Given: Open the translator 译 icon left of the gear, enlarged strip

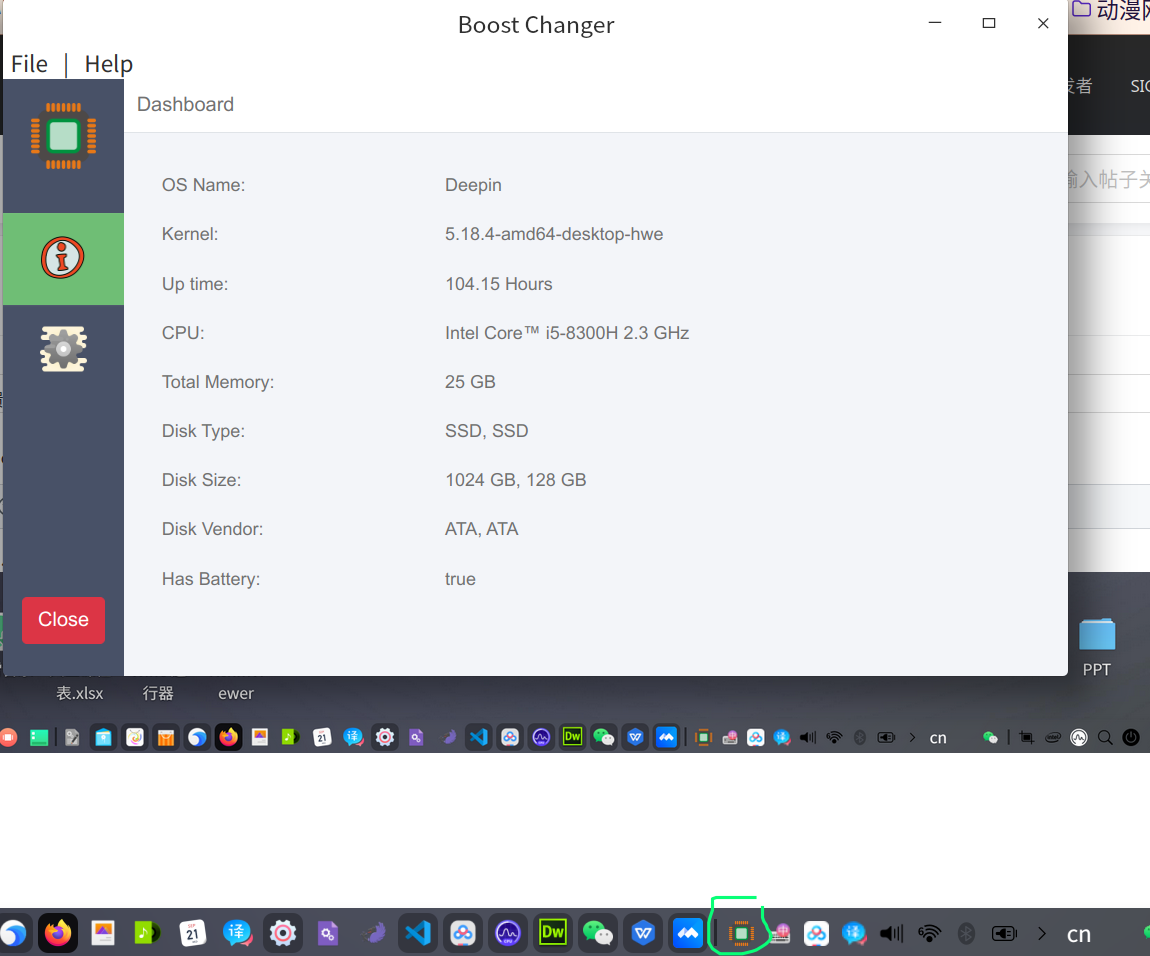Looking at the screenshot, I should tap(237, 933).
